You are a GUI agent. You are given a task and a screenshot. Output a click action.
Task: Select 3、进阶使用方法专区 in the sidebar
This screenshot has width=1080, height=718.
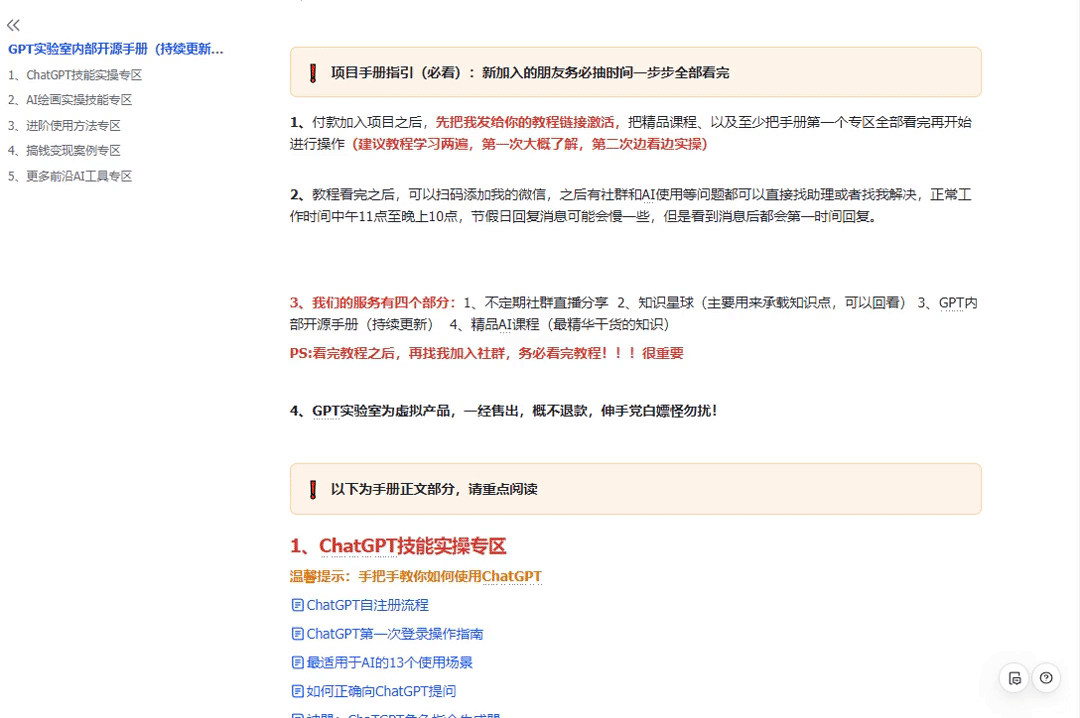[x=66, y=125]
